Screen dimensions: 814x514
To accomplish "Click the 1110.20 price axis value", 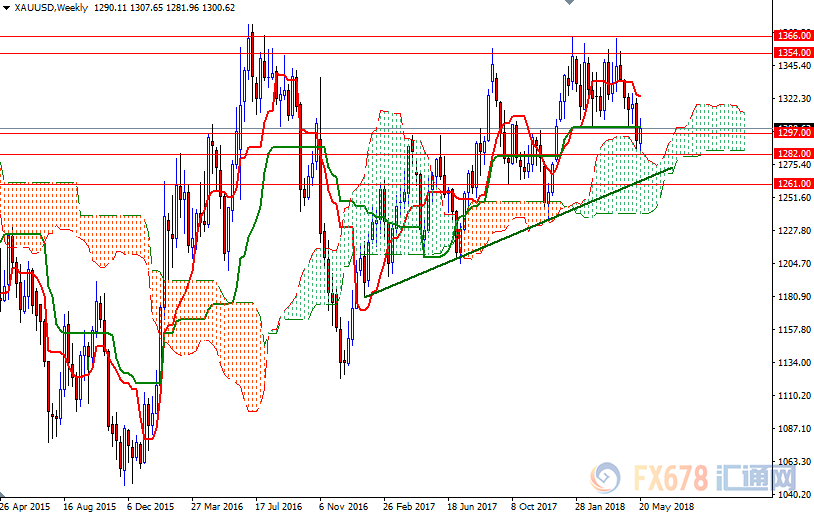I will click(792, 396).
